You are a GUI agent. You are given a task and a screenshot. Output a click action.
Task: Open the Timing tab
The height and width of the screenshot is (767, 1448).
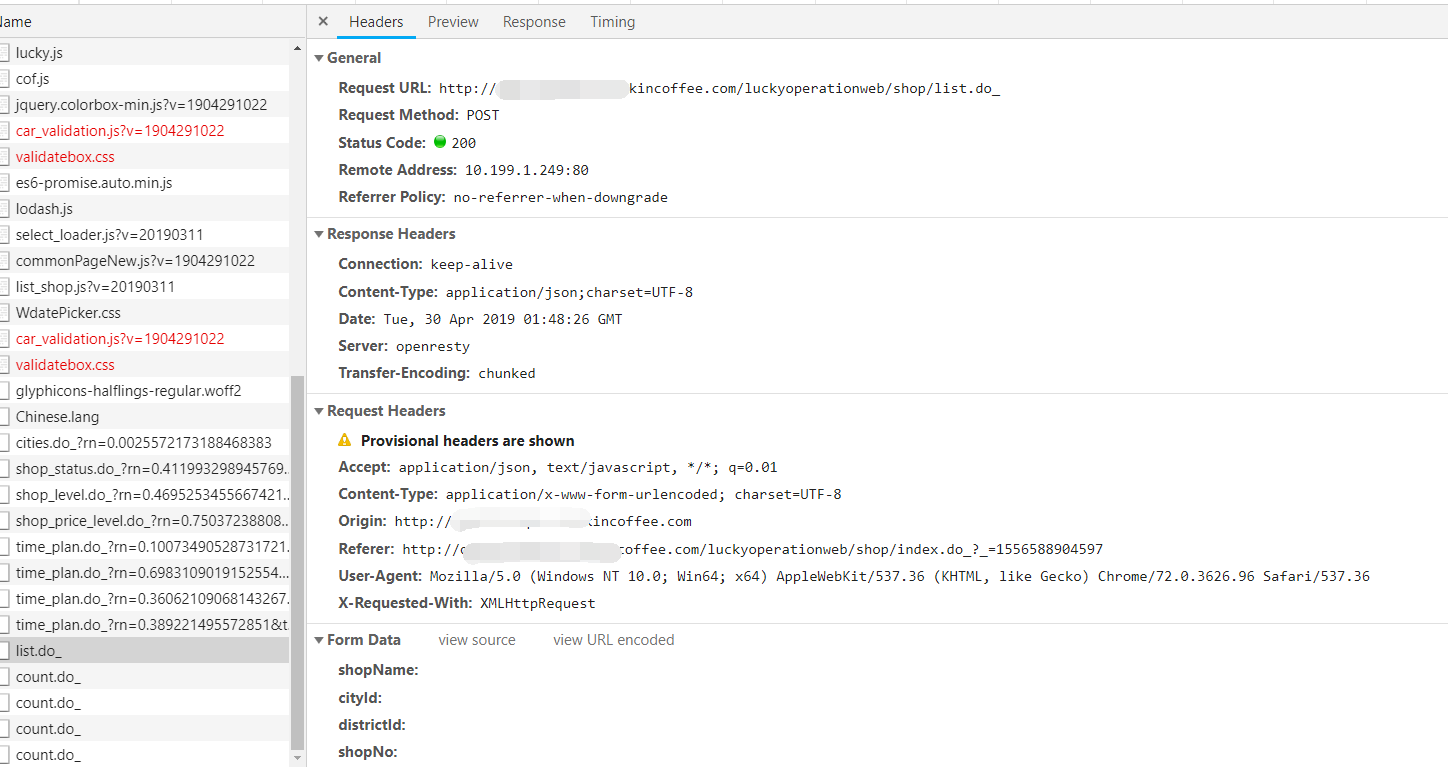[612, 22]
